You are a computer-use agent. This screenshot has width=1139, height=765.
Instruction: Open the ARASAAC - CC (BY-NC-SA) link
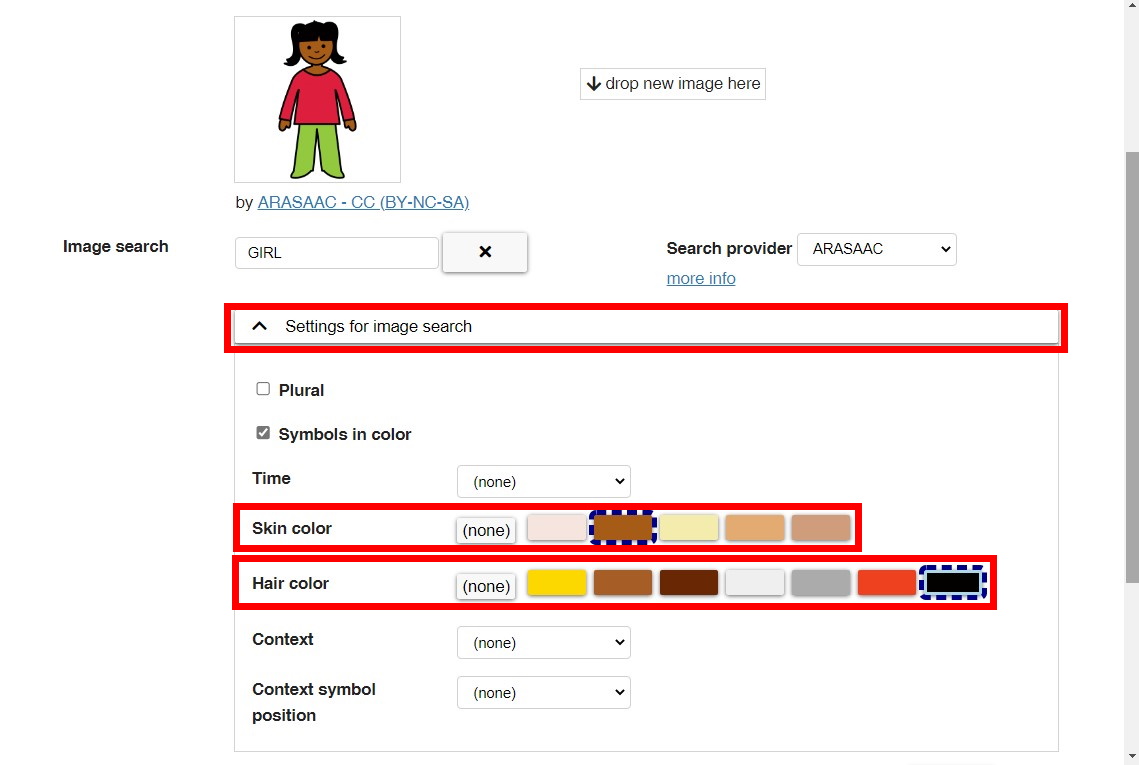pyautogui.click(x=363, y=202)
